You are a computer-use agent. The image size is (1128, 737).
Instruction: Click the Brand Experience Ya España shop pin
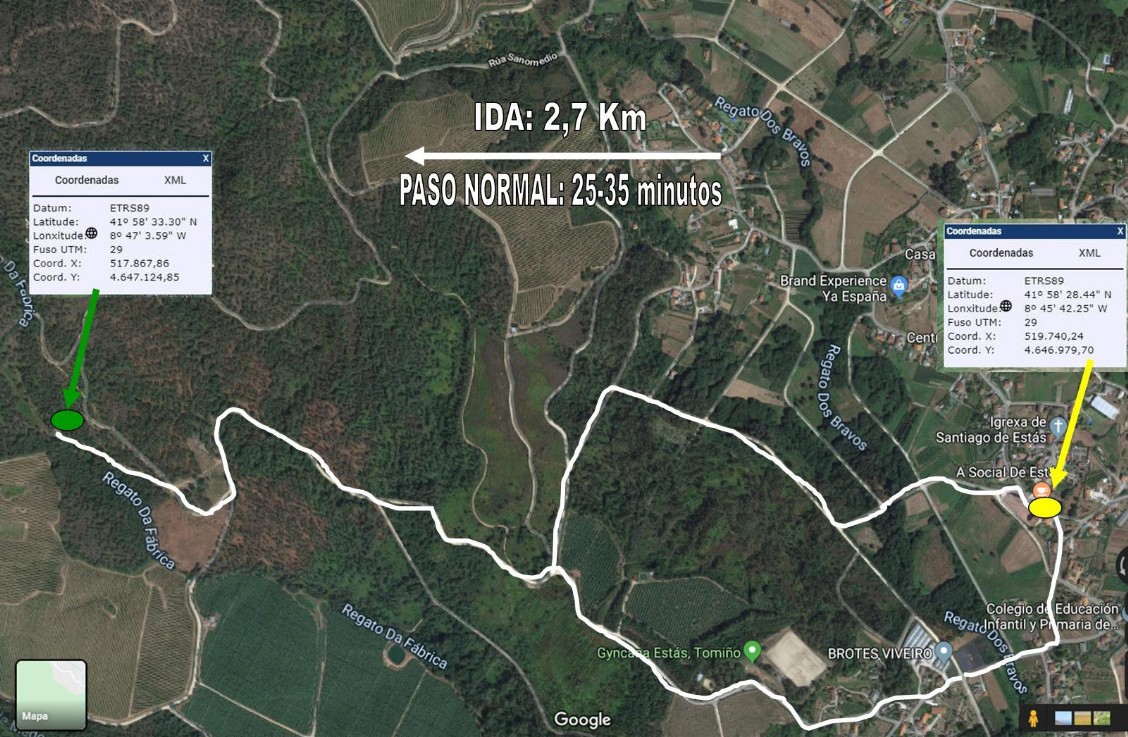(899, 286)
